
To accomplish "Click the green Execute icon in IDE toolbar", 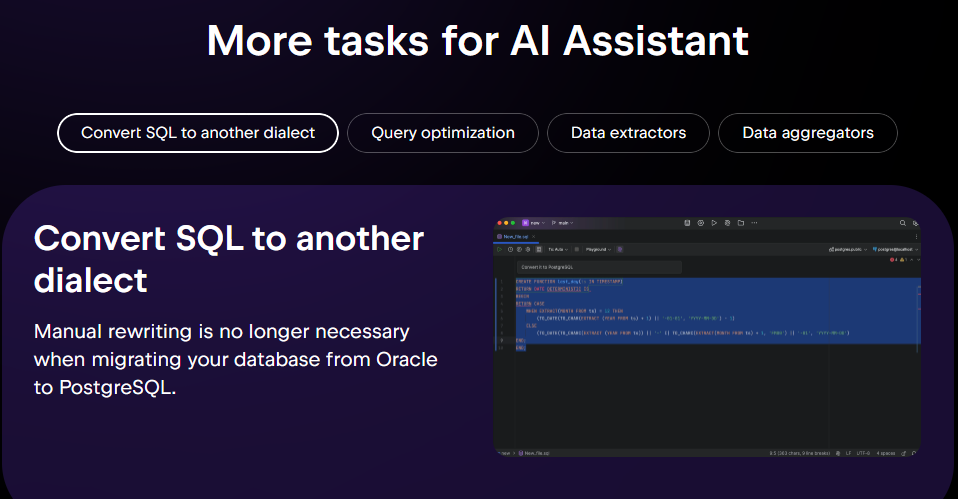I will point(500,249).
